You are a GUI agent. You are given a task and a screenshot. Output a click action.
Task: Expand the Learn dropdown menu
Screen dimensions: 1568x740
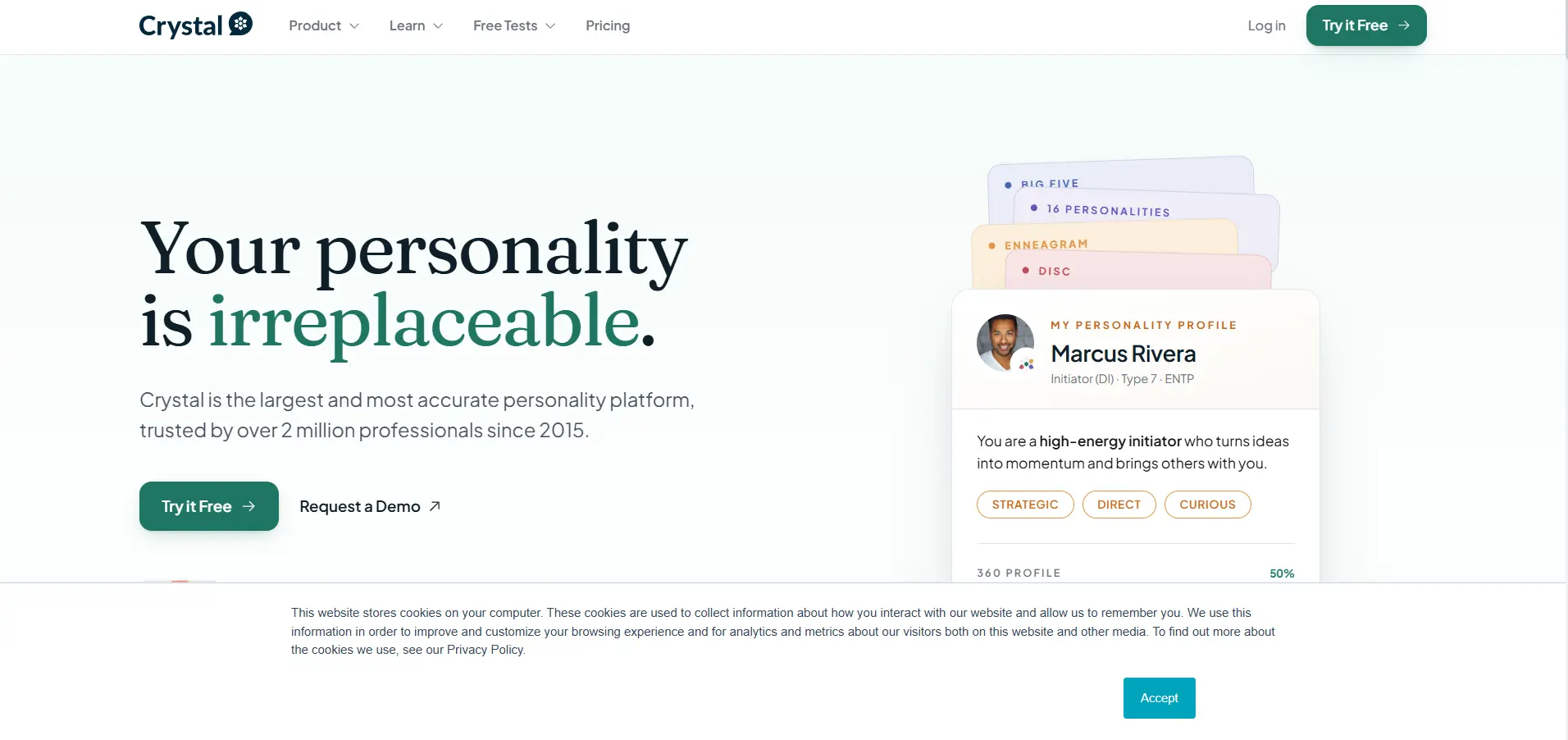point(416,25)
